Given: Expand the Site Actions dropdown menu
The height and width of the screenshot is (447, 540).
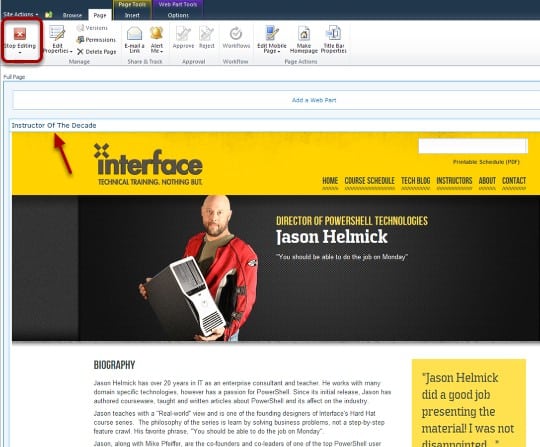Looking at the screenshot, I should (x=20, y=14).
